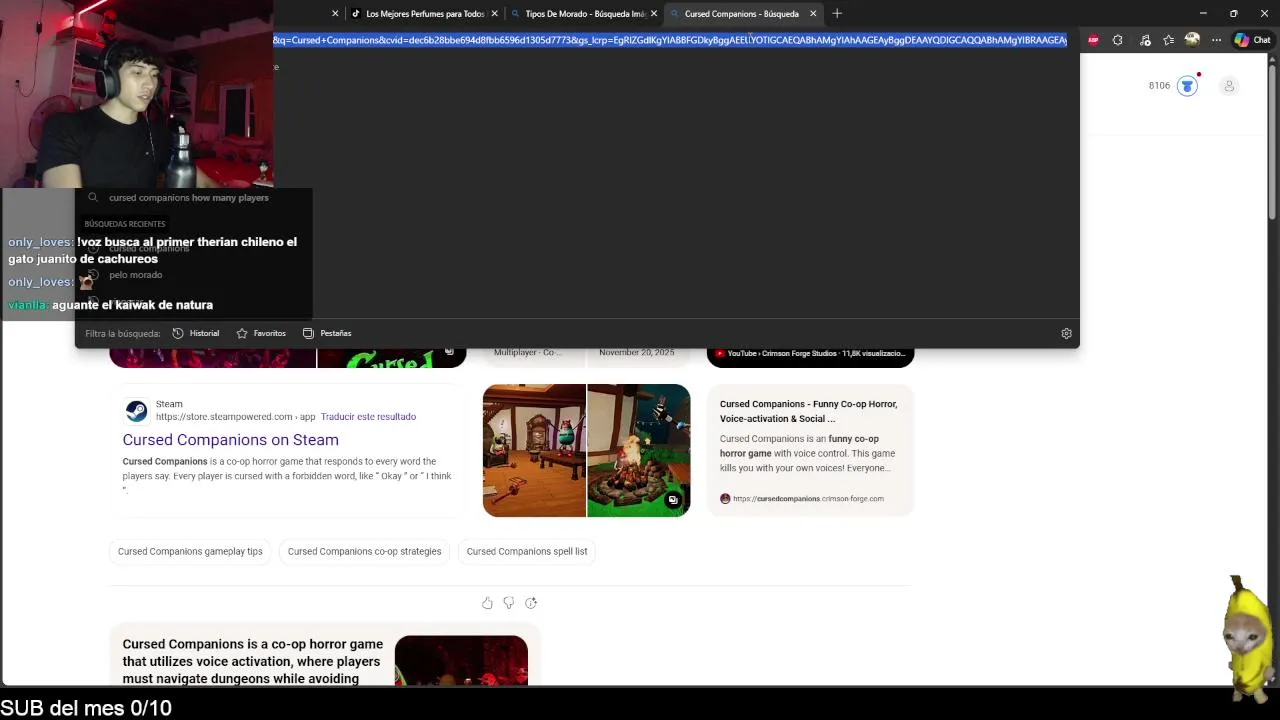Pick recent search 'pelo morado'

(135, 275)
